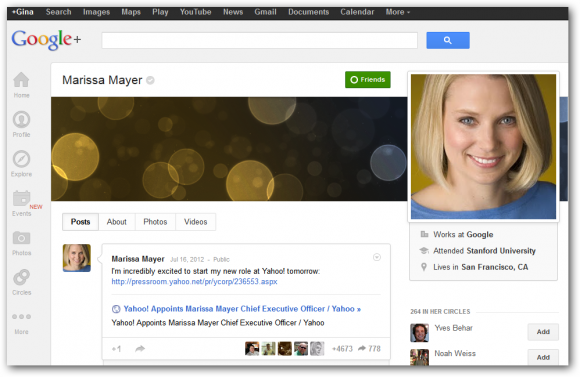580x377 pixels.
Task: Click the golden bokeh cover photo
Action: click(229, 149)
